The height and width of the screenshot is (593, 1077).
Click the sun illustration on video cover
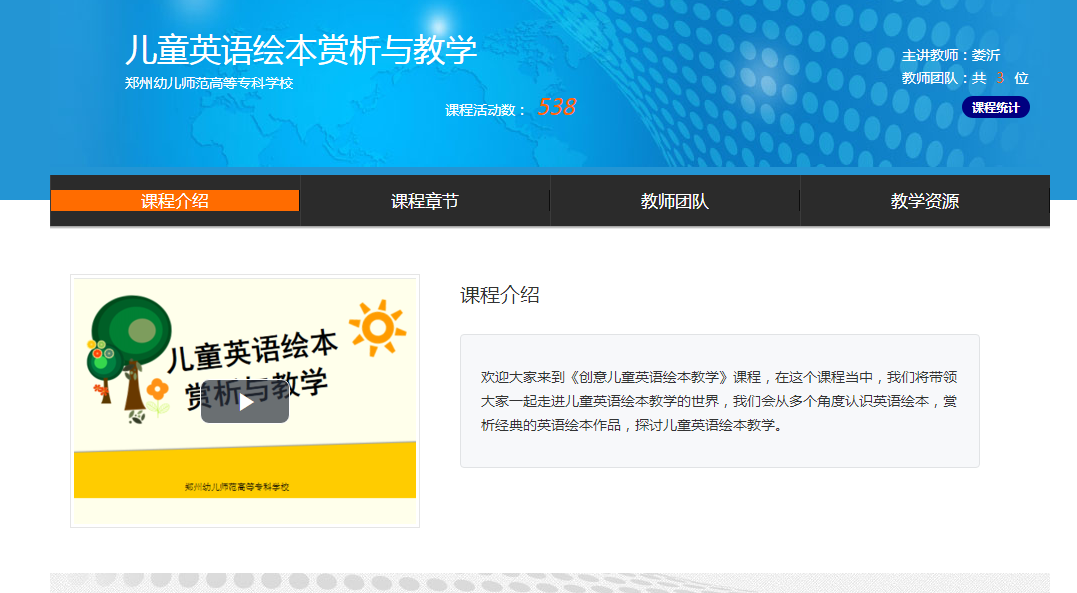377,328
